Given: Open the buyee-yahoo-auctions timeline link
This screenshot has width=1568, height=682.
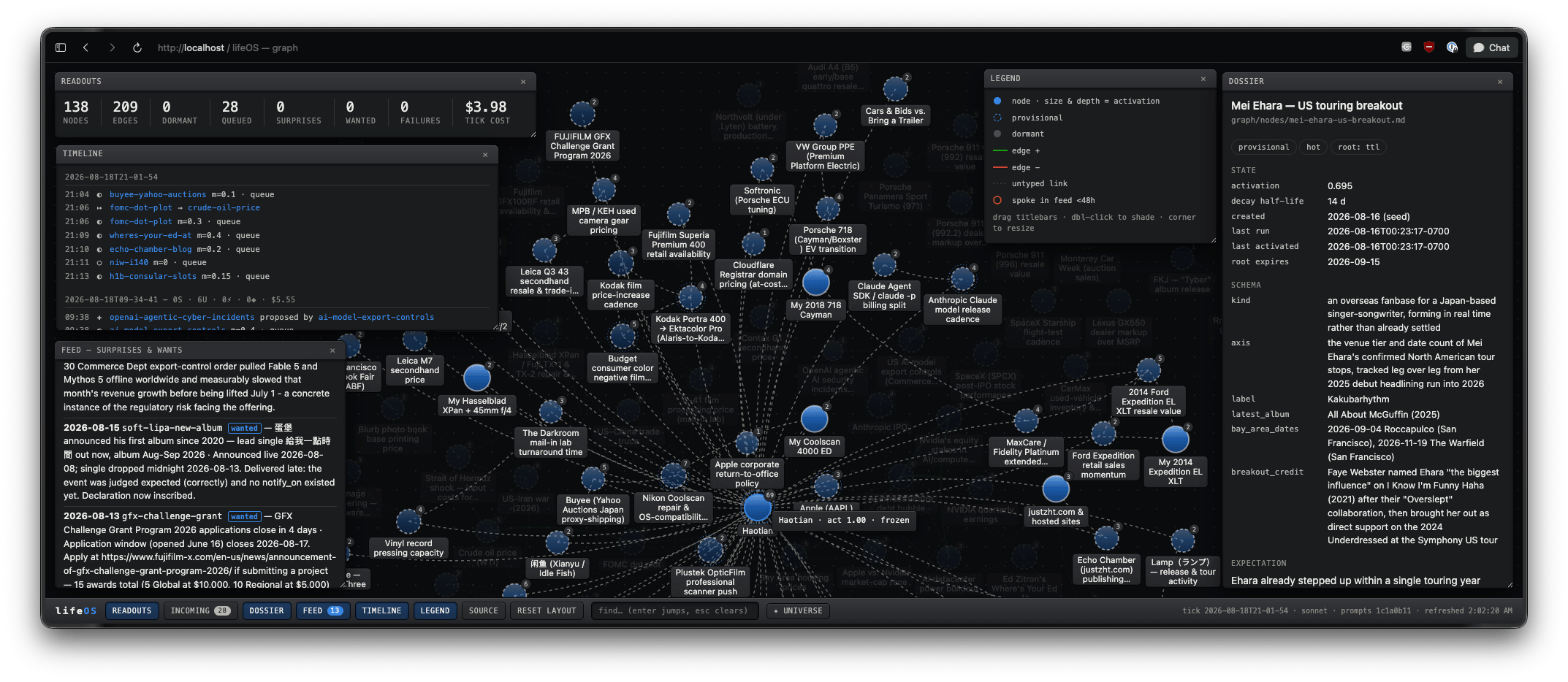Looking at the screenshot, I should click(x=158, y=195).
